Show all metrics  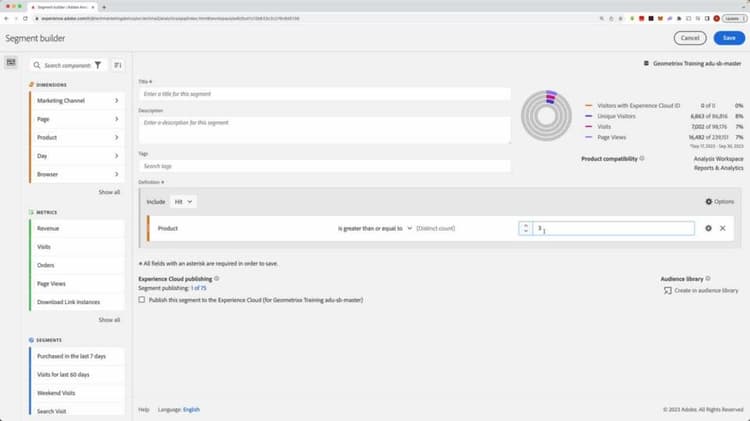[109, 320]
